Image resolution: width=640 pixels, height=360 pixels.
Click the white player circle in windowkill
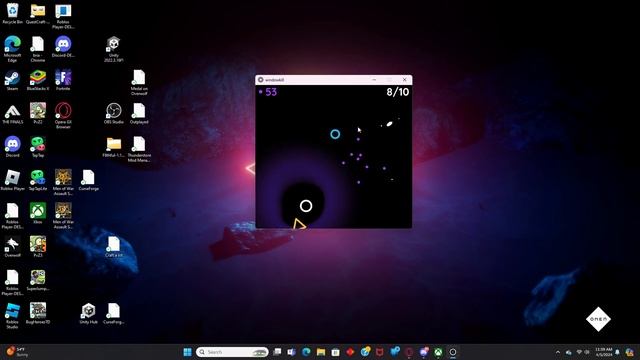tap(306, 206)
